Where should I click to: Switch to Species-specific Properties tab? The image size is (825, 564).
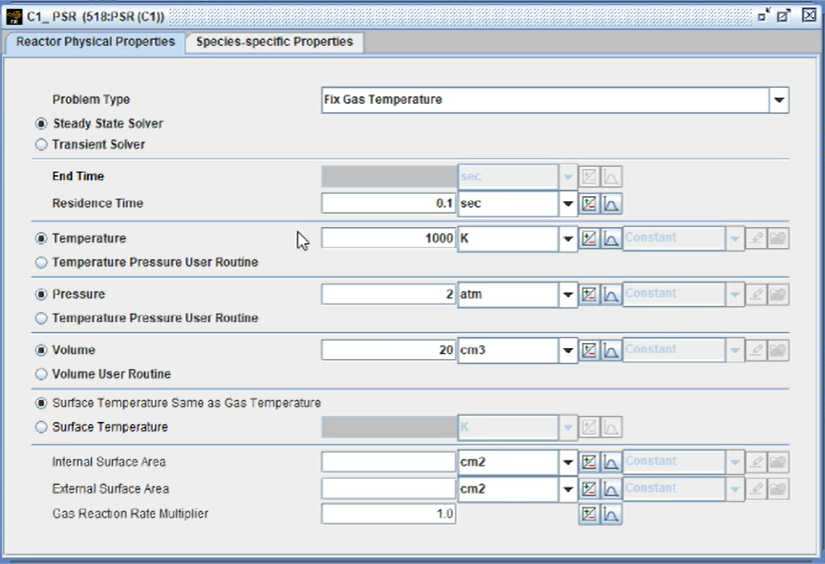(274, 42)
